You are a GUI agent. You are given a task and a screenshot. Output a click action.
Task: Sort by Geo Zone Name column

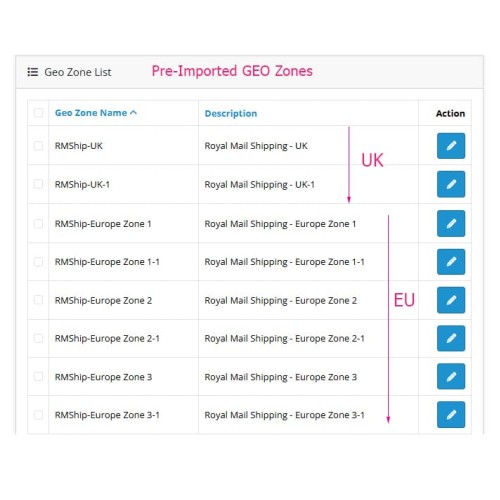(91, 113)
